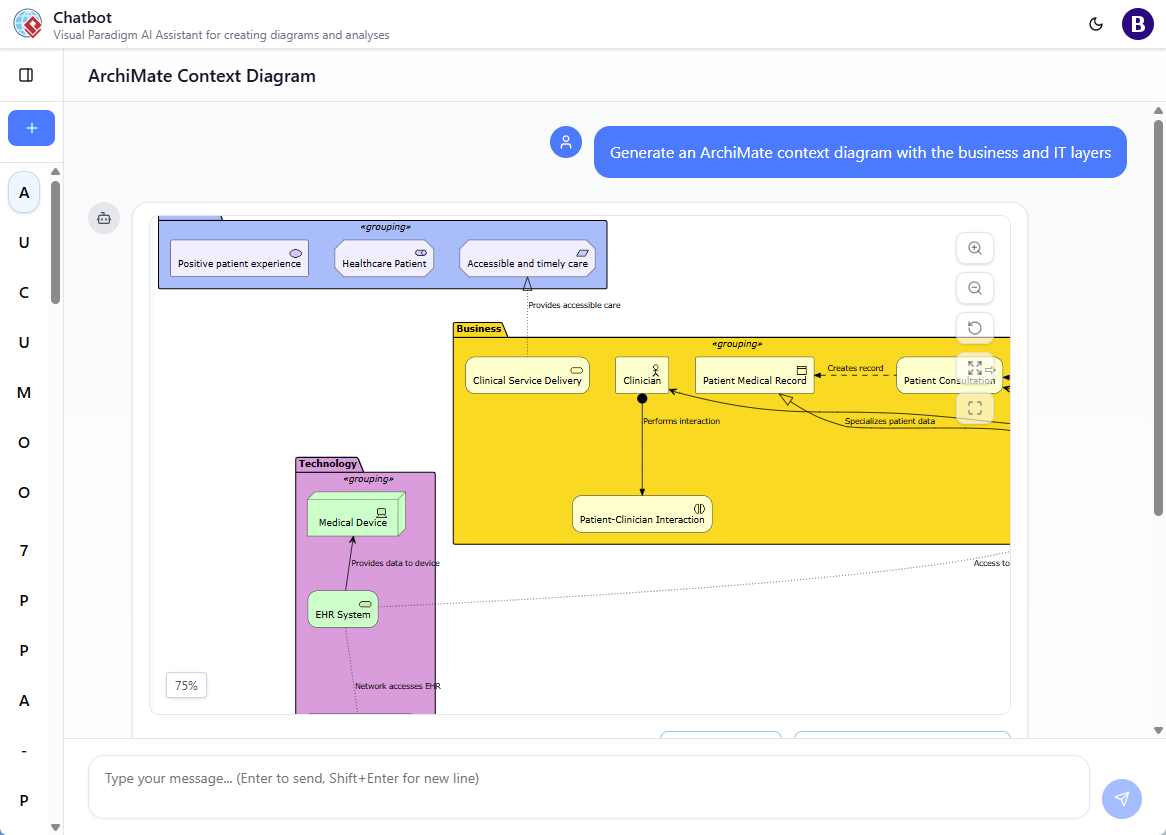Click the Visual Paradigm logo
This screenshot has width=1166, height=835.
(28, 24)
